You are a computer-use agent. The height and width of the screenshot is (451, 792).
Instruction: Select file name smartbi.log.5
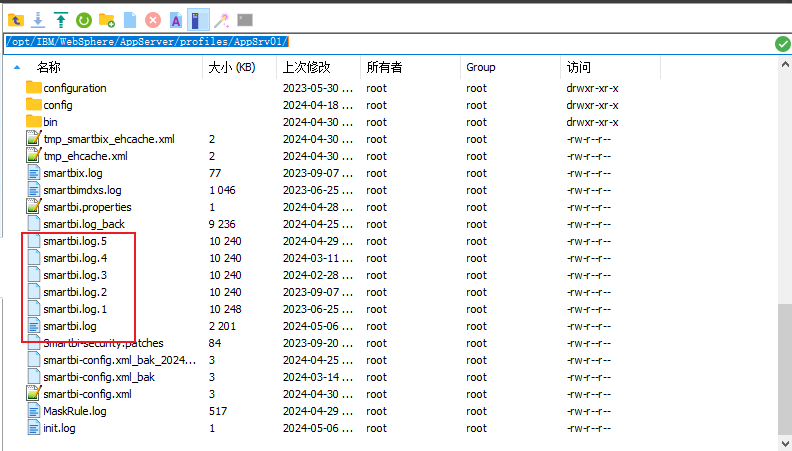click(x=75, y=241)
